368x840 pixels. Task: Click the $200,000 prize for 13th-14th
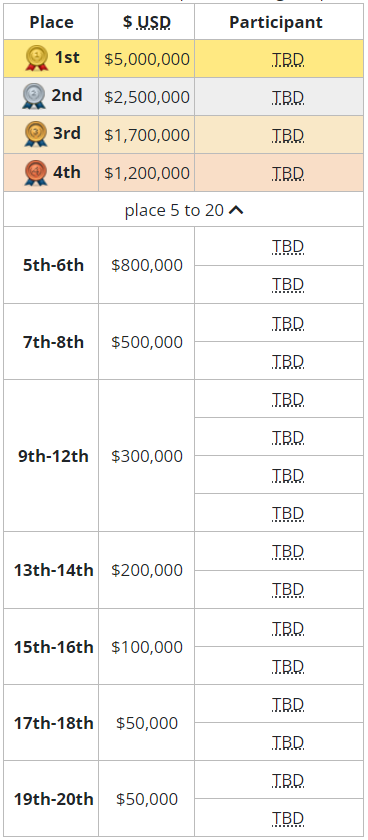click(x=147, y=570)
